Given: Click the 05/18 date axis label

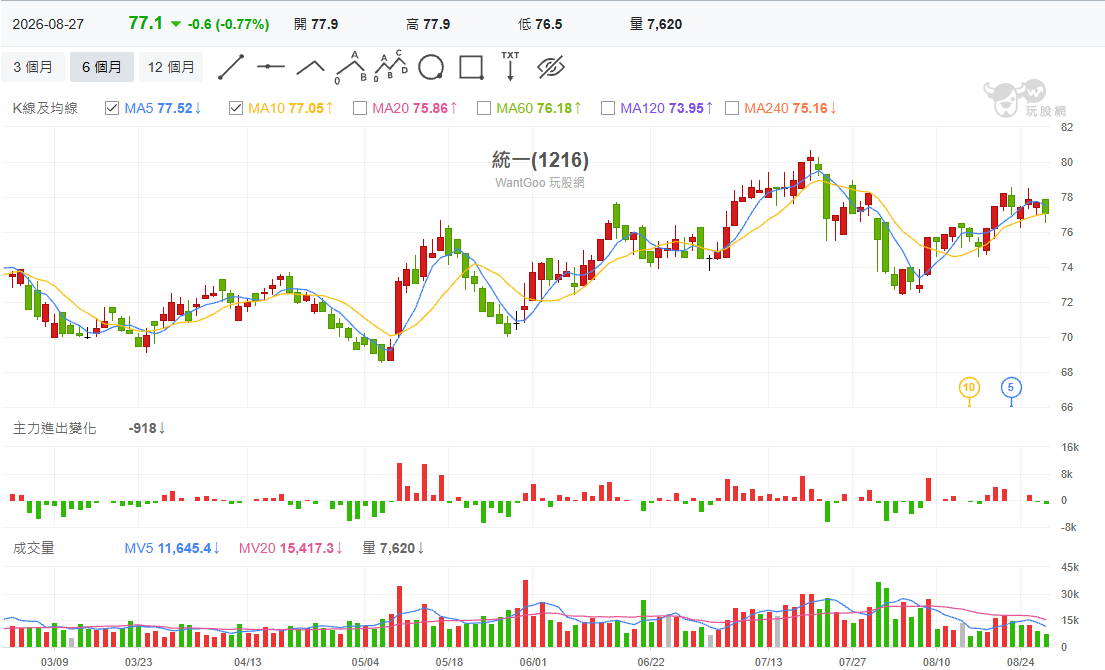Looking at the screenshot, I should (449, 662).
